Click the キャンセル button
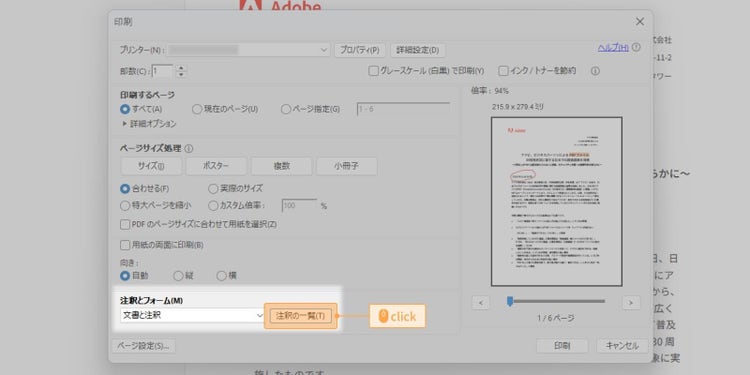Screen dimensions: 750x375 pyautogui.click(x=622, y=346)
